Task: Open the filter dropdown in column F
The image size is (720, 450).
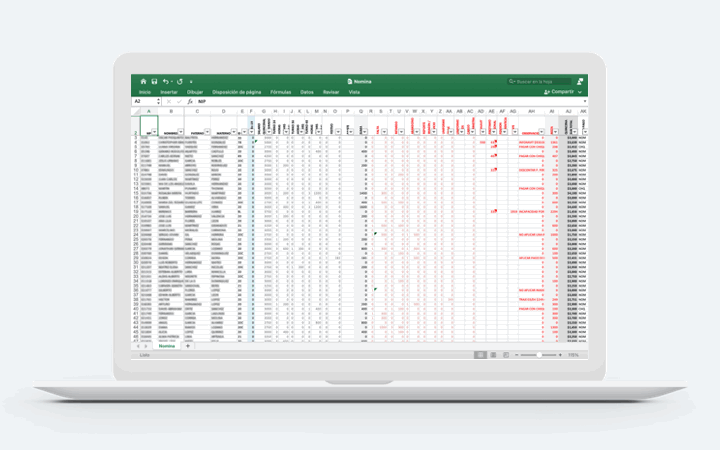Action: [x=251, y=132]
